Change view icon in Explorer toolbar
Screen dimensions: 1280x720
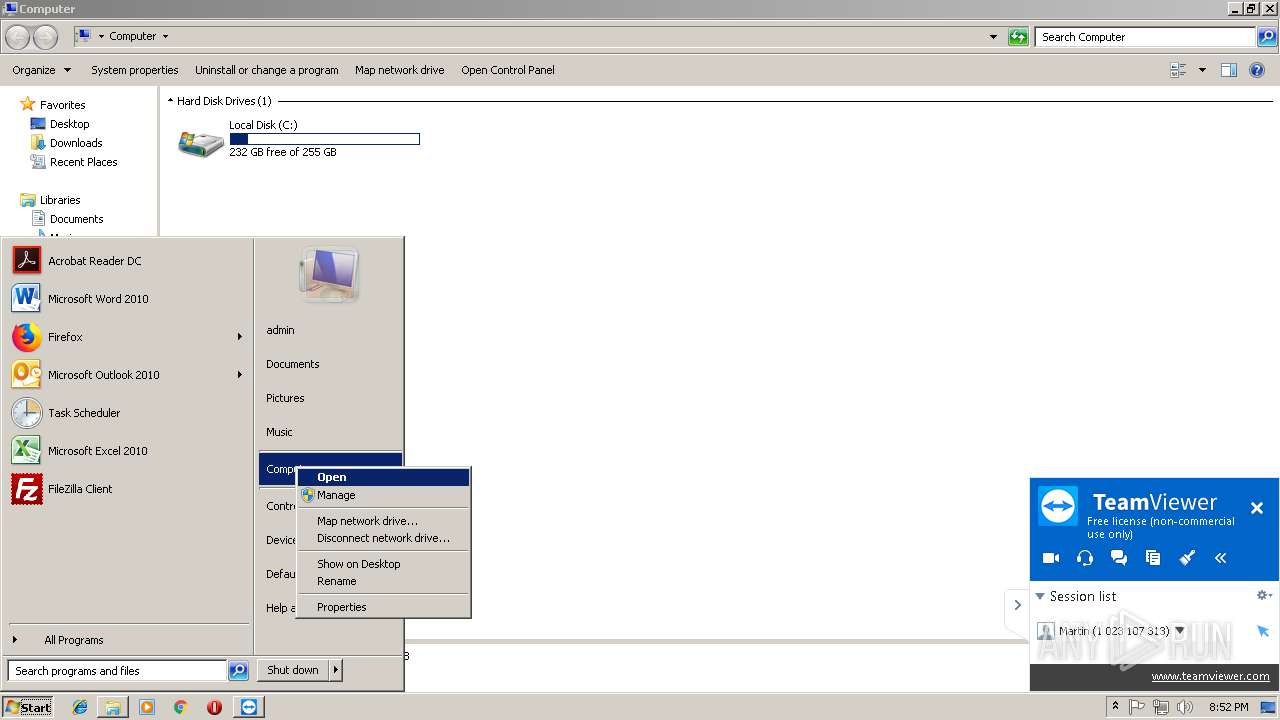1178,70
